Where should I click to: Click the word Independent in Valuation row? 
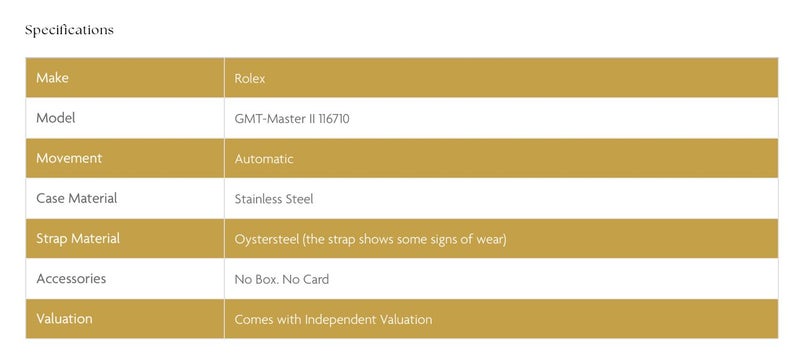coord(340,320)
